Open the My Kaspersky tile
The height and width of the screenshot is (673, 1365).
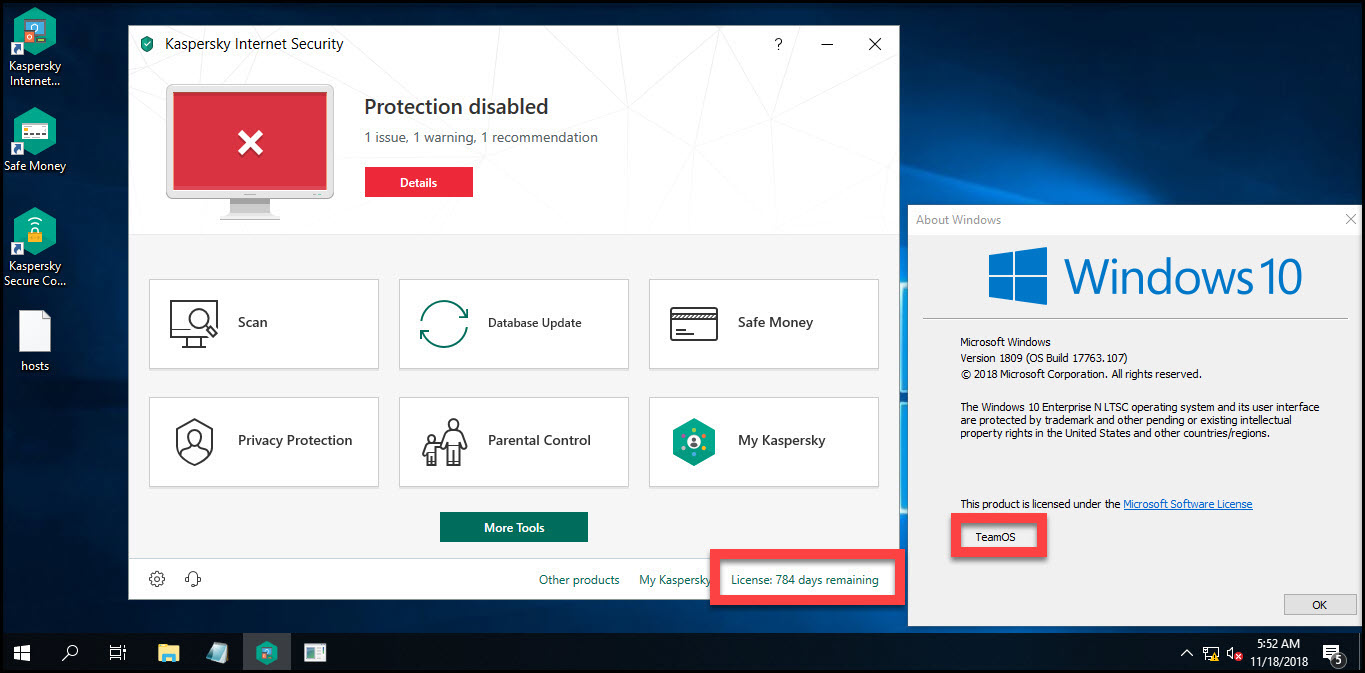(x=764, y=442)
